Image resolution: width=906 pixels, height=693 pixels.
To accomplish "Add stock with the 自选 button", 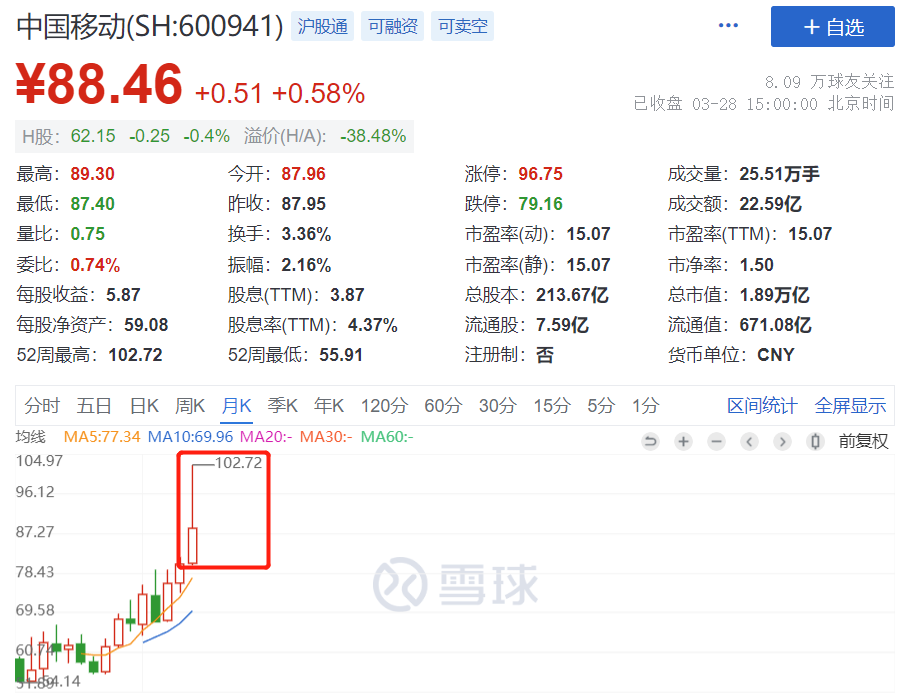I will pyautogui.click(x=833, y=27).
